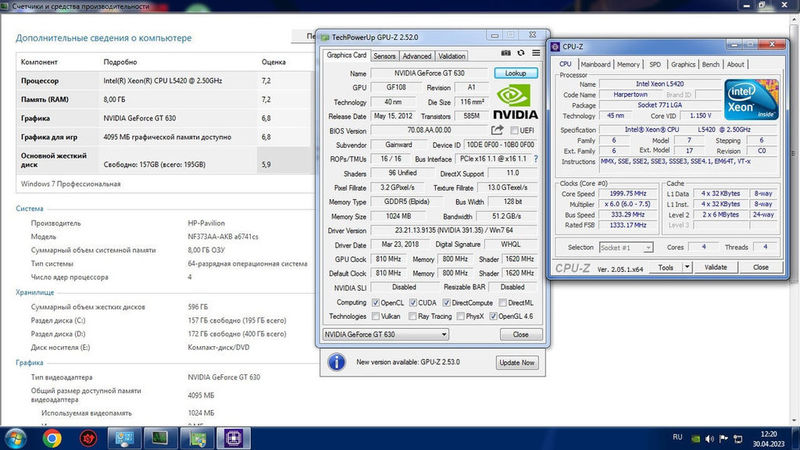Toggle the OpenGL 4.6 checkbox

point(493,316)
